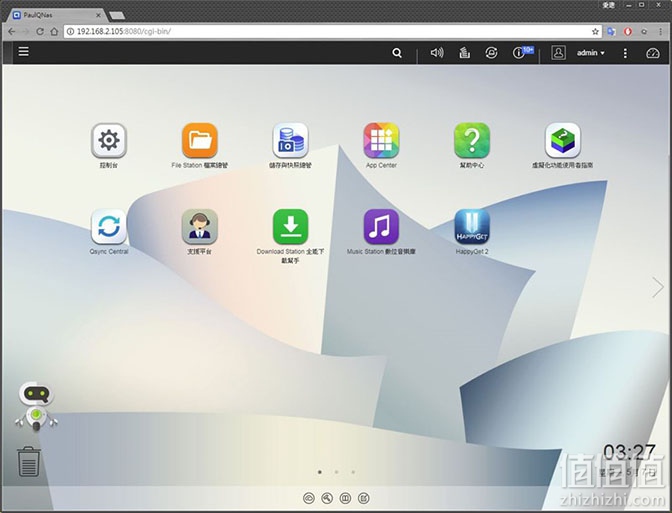Click the translate extension icon
This screenshot has height=513, width=672.
pyautogui.click(x=612, y=32)
